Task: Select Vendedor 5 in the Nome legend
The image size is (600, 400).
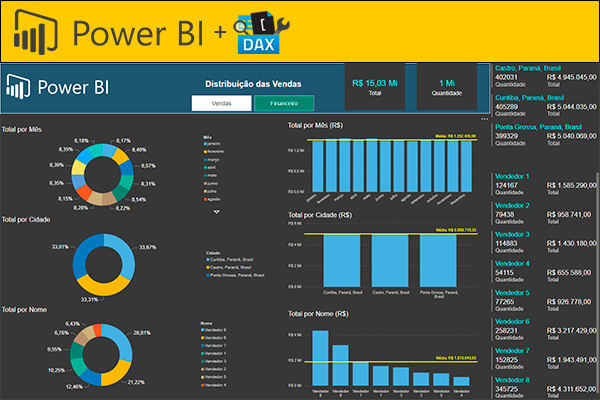Action: click(214, 377)
